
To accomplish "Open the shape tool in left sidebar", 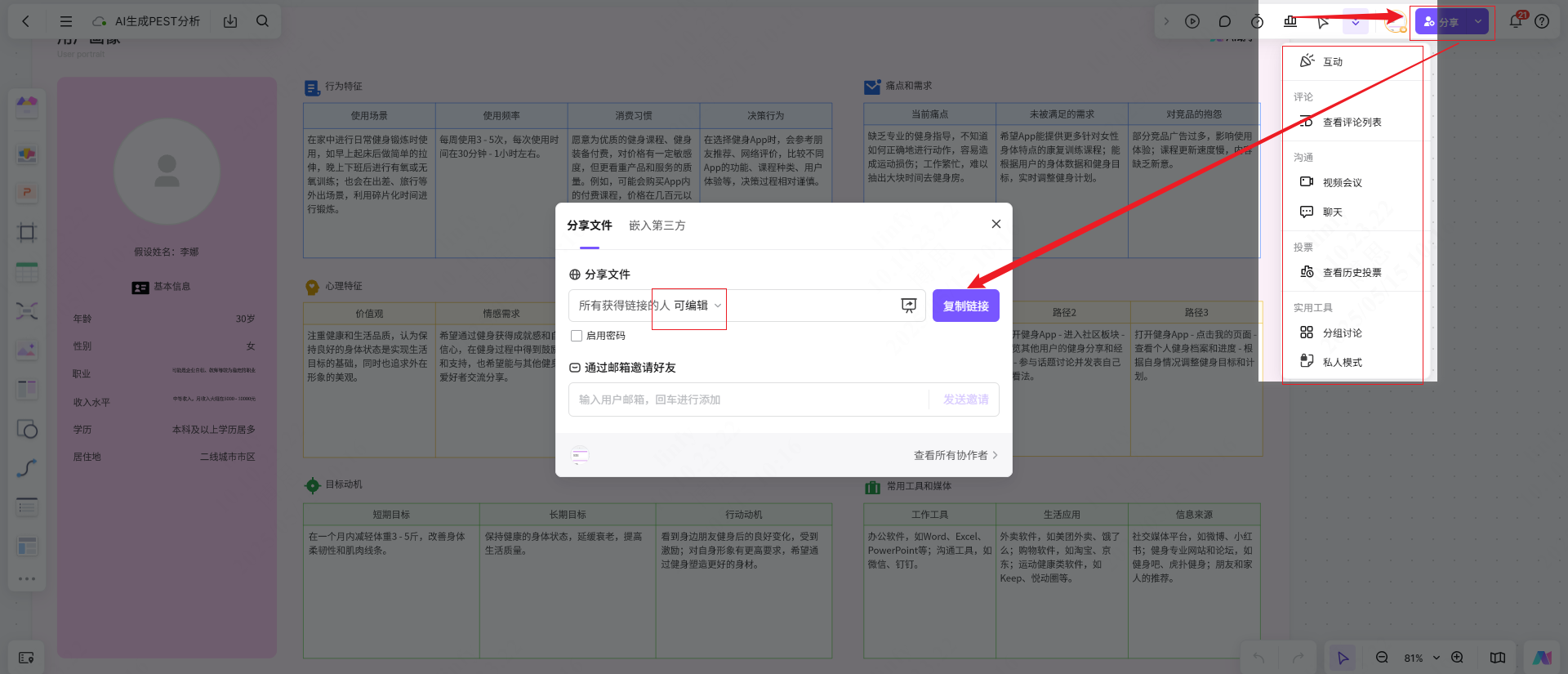I will coord(27,429).
